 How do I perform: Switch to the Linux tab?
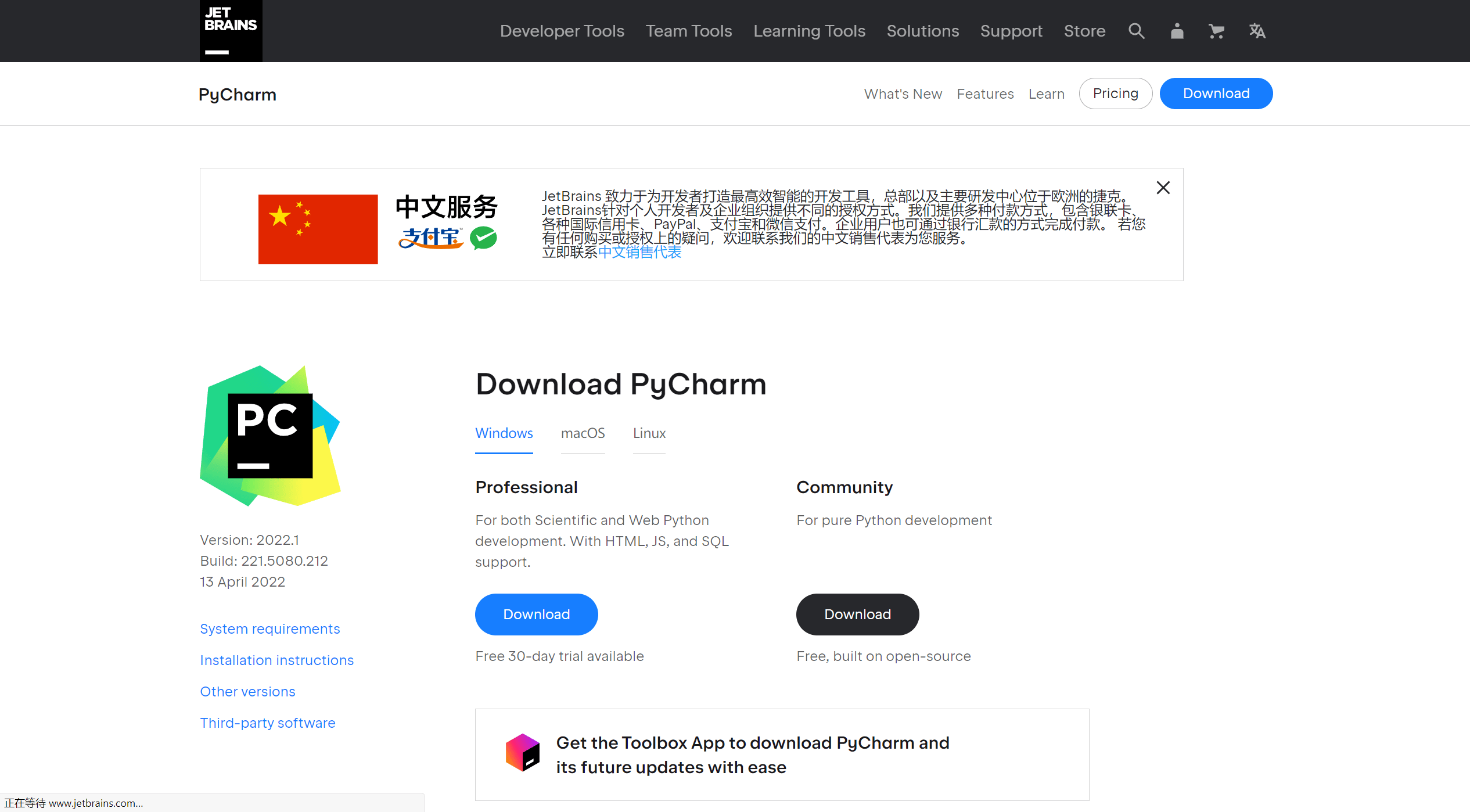tap(649, 433)
